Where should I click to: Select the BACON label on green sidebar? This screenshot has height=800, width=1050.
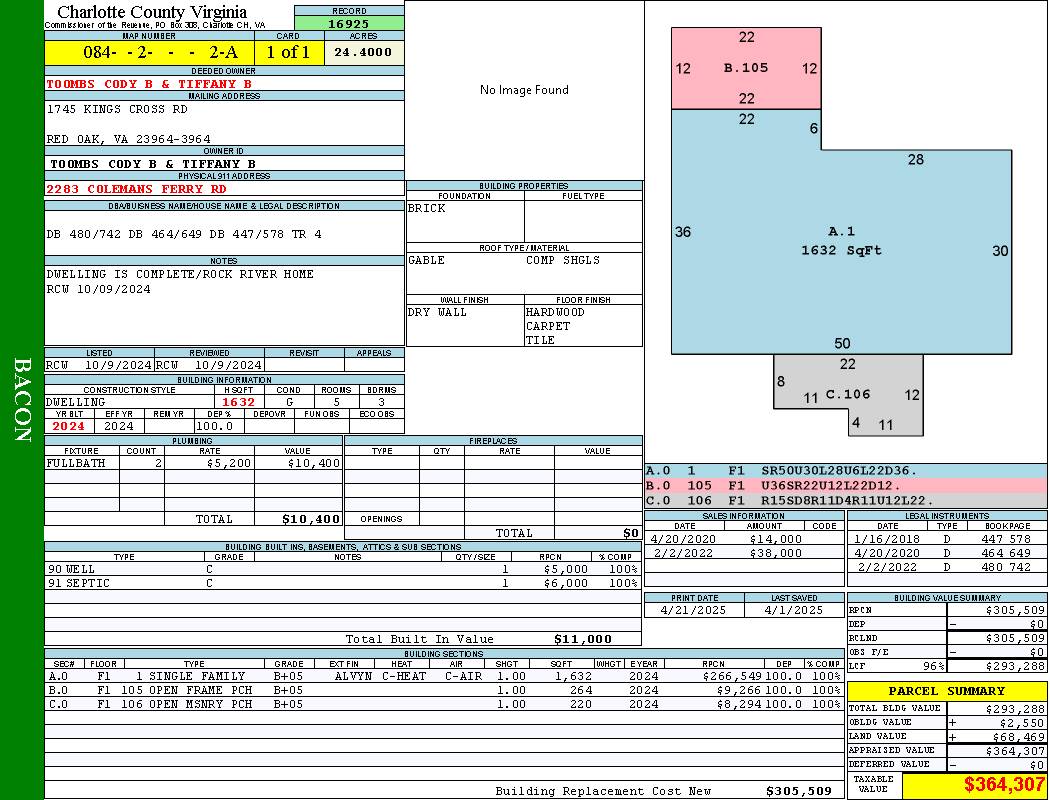22,400
